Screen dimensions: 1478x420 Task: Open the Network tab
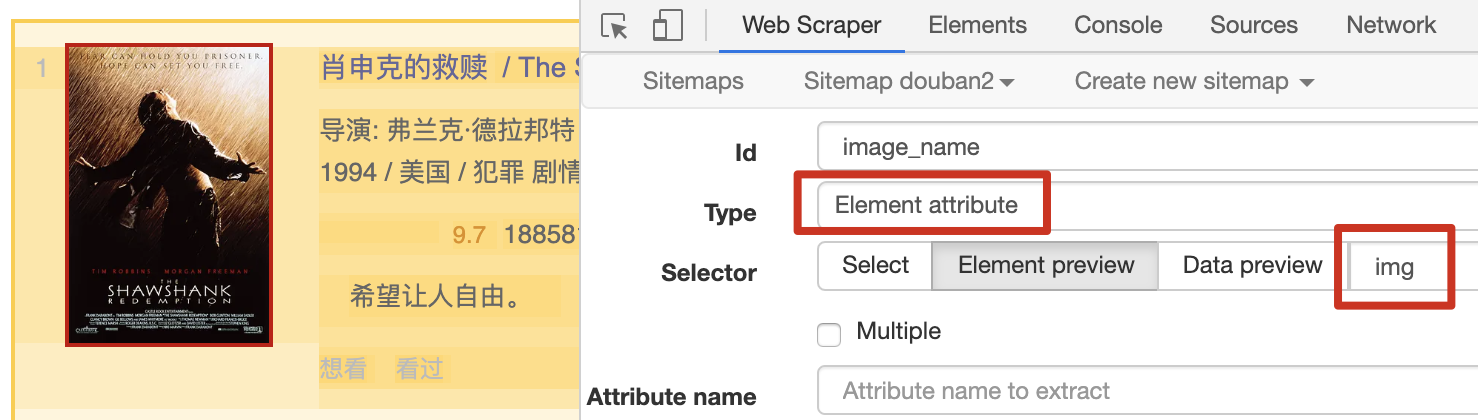click(x=1391, y=25)
